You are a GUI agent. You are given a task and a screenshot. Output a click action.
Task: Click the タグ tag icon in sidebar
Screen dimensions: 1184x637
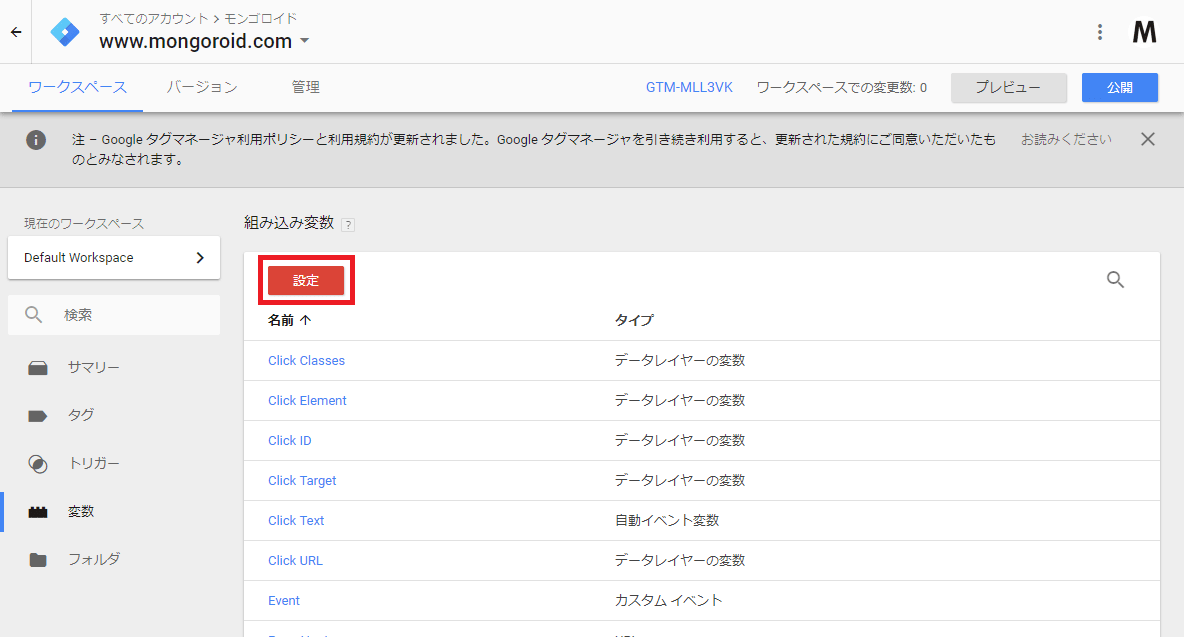pyautogui.click(x=38, y=416)
